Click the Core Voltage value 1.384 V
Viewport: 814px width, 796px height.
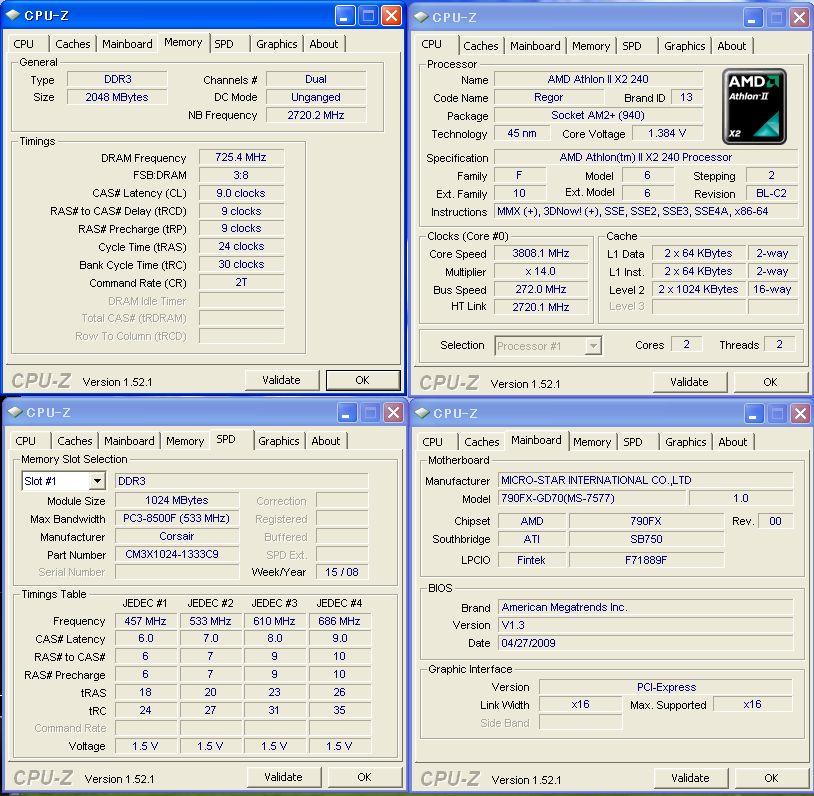coord(667,133)
